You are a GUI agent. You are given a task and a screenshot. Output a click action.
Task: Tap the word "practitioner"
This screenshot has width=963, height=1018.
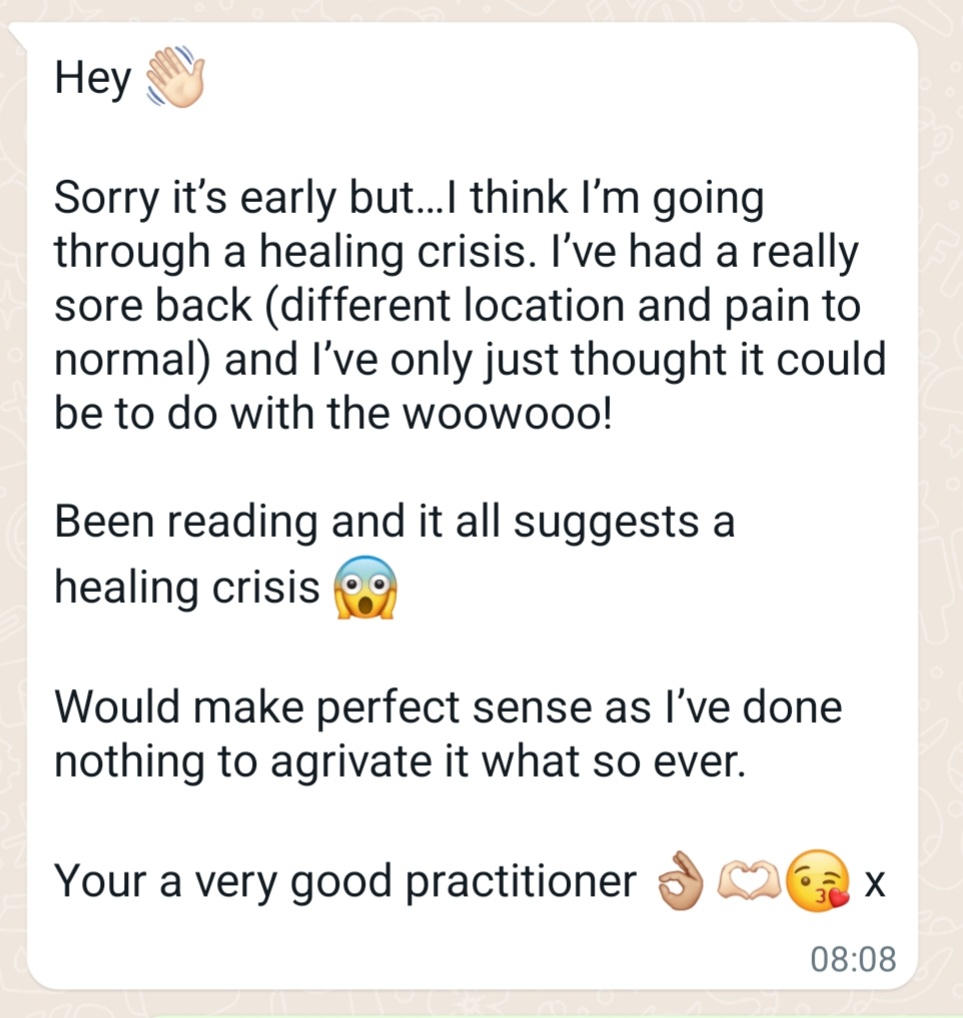(x=521, y=882)
